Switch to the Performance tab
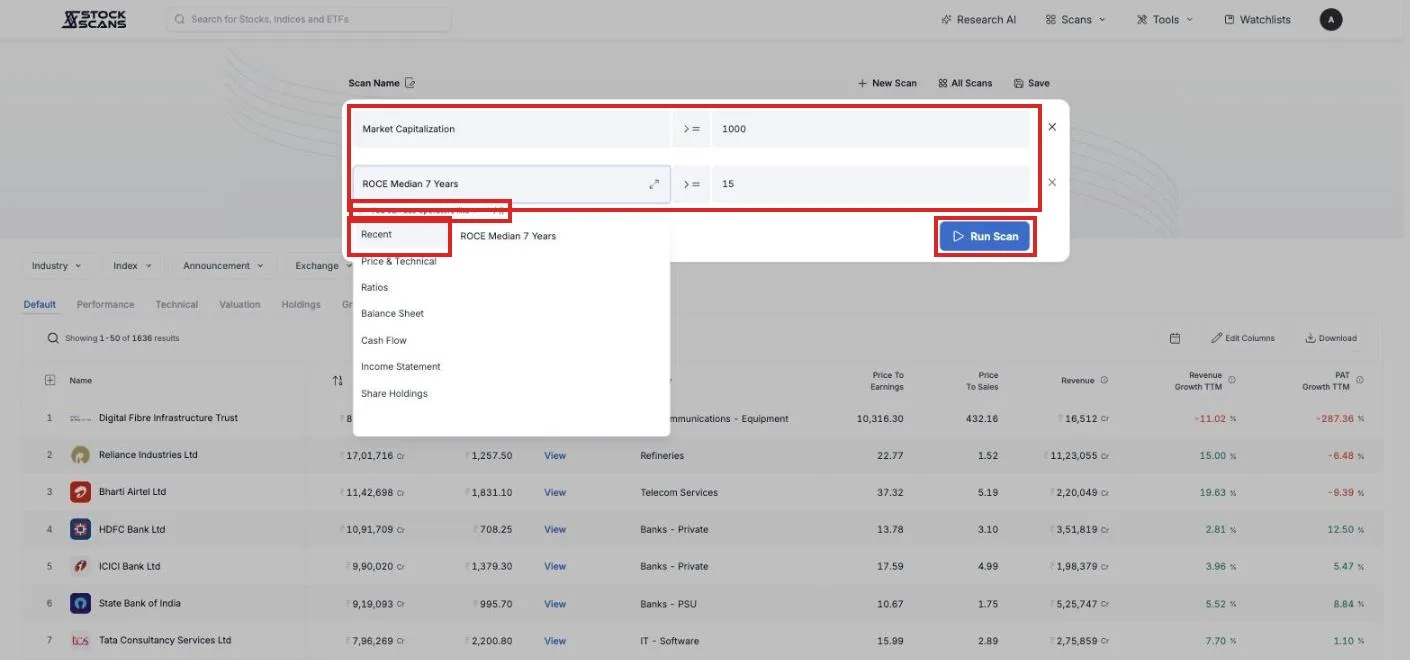 coord(105,304)
